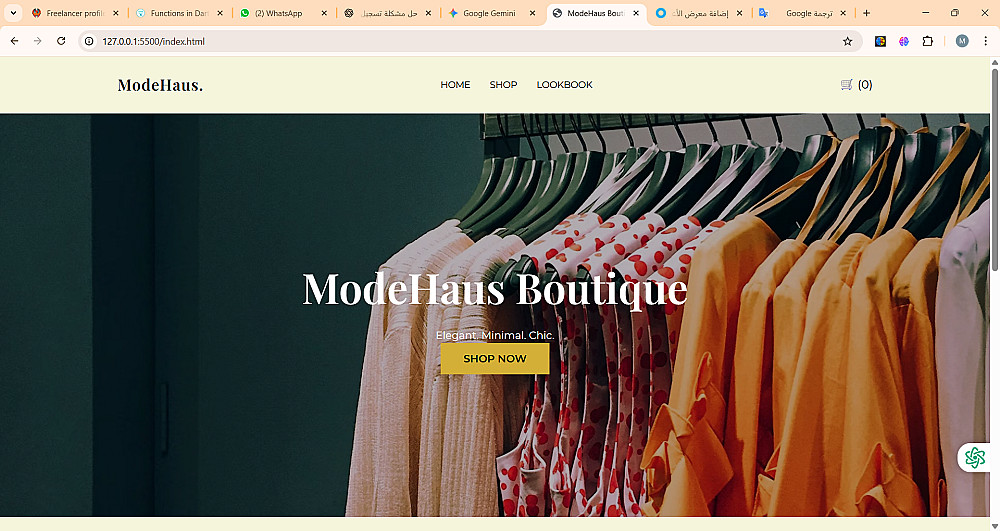Open the LOOKBOOK navigation link

pyautogui.click(x=564, y=85)
